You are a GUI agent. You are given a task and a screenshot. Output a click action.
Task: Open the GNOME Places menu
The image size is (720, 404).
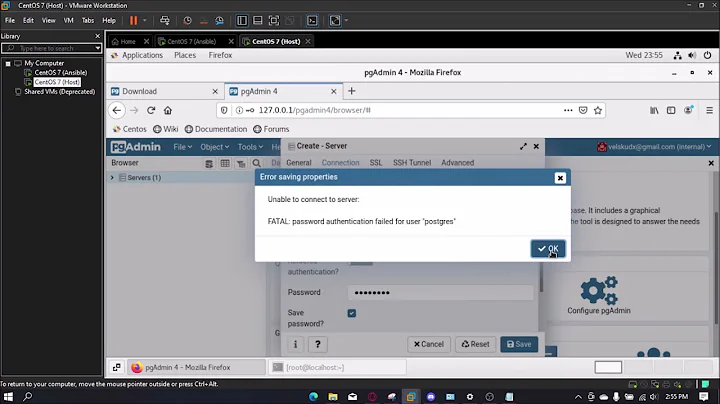pyautogui.click(x=185, y=55)
